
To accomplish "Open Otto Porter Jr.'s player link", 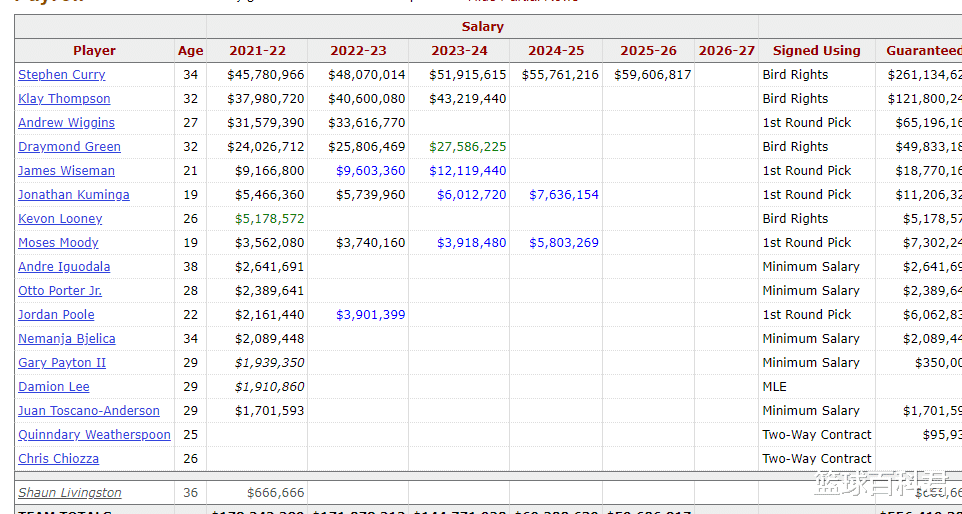I will (x=60, y=291).
